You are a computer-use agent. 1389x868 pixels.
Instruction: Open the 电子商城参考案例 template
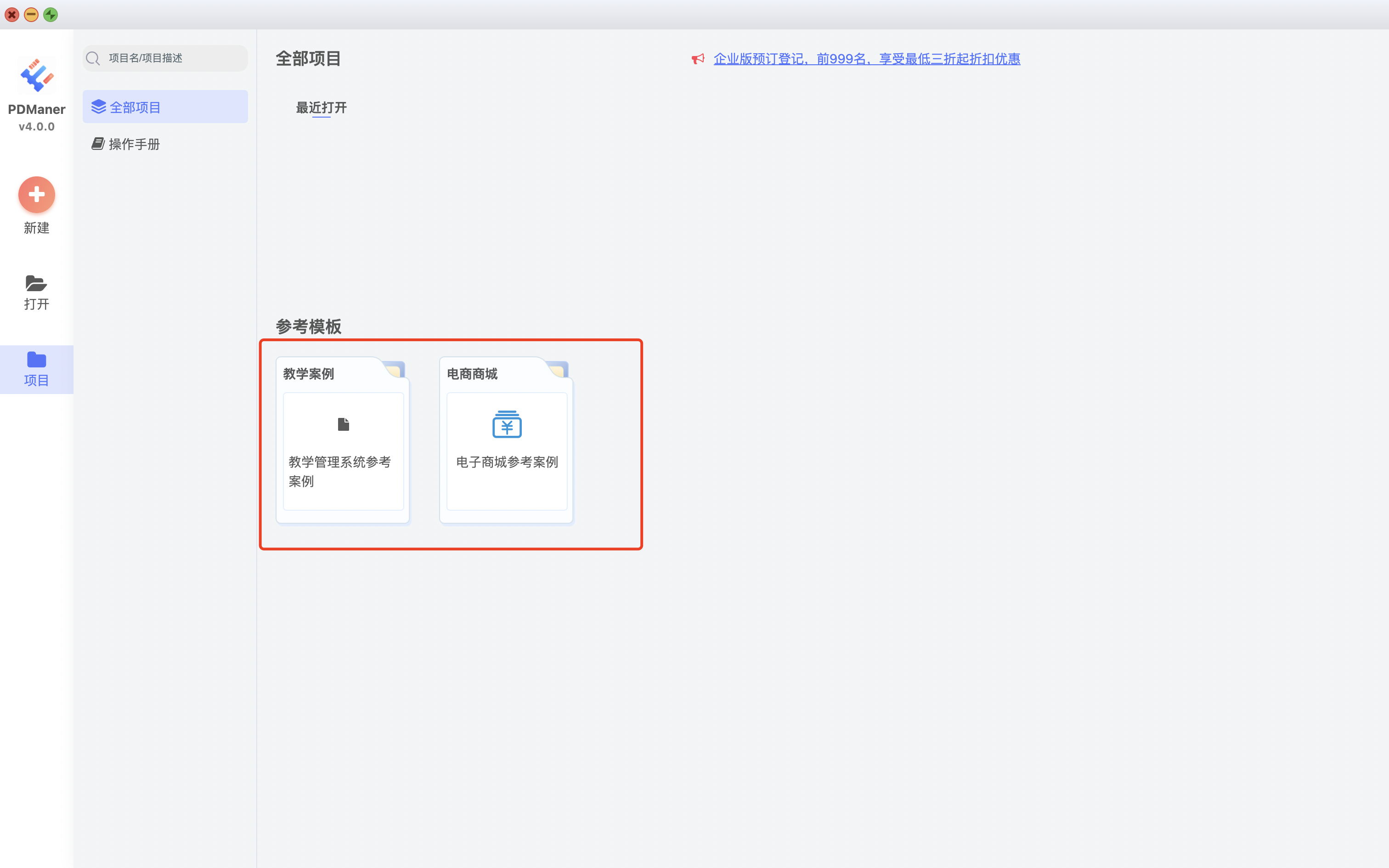[507, 462]
